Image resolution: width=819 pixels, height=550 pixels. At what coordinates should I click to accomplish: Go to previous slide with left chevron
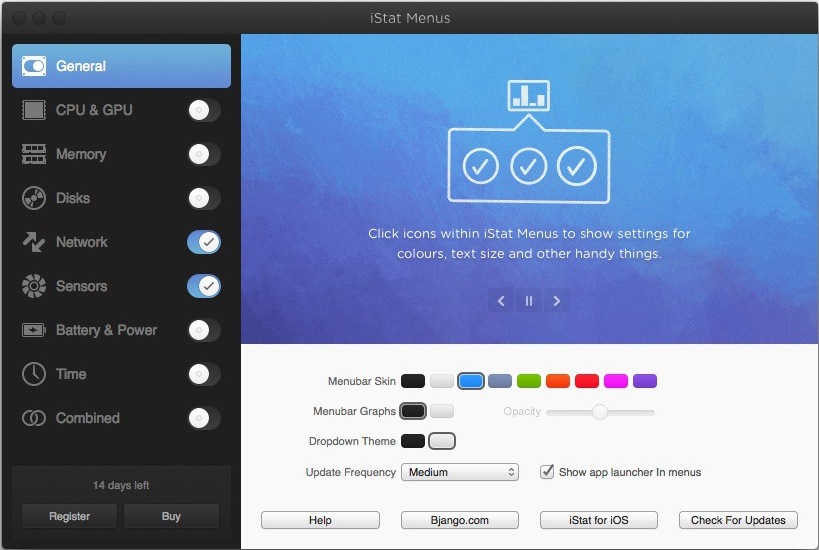501,301
